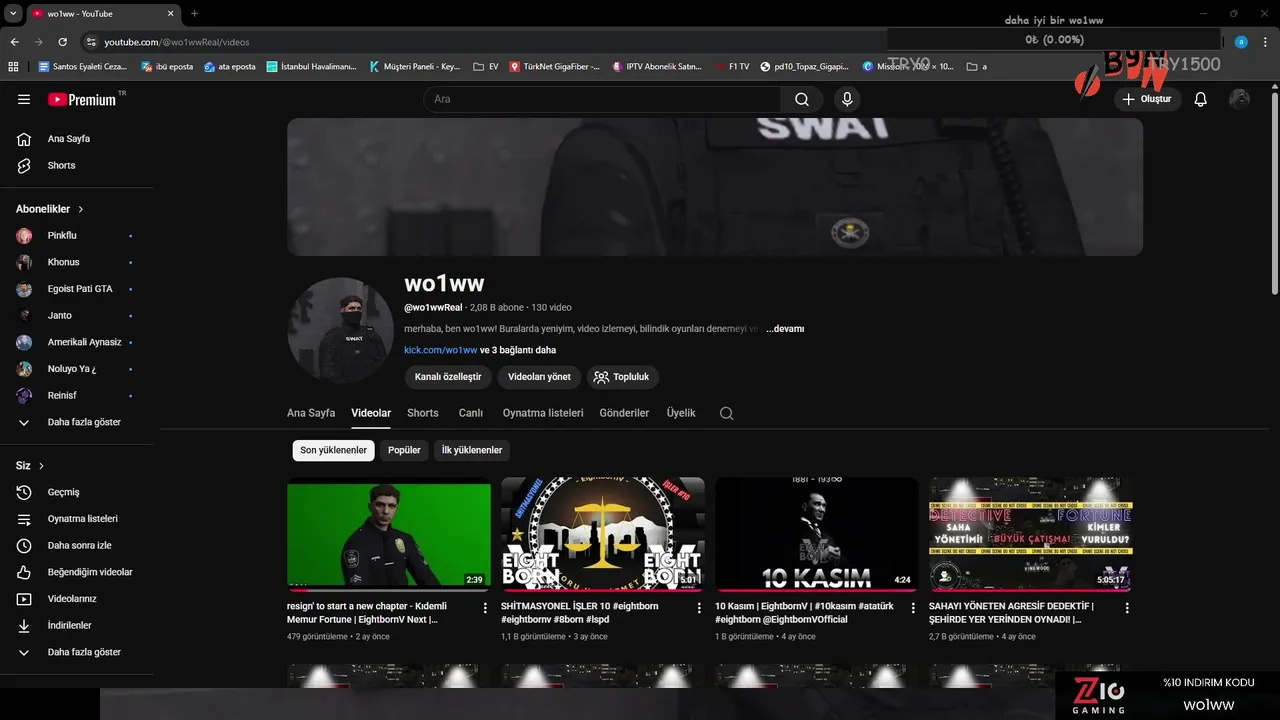Screen dimensions: 1280x720
Task: Expand the Siz section chevron
Action: (x=41, y=466)
